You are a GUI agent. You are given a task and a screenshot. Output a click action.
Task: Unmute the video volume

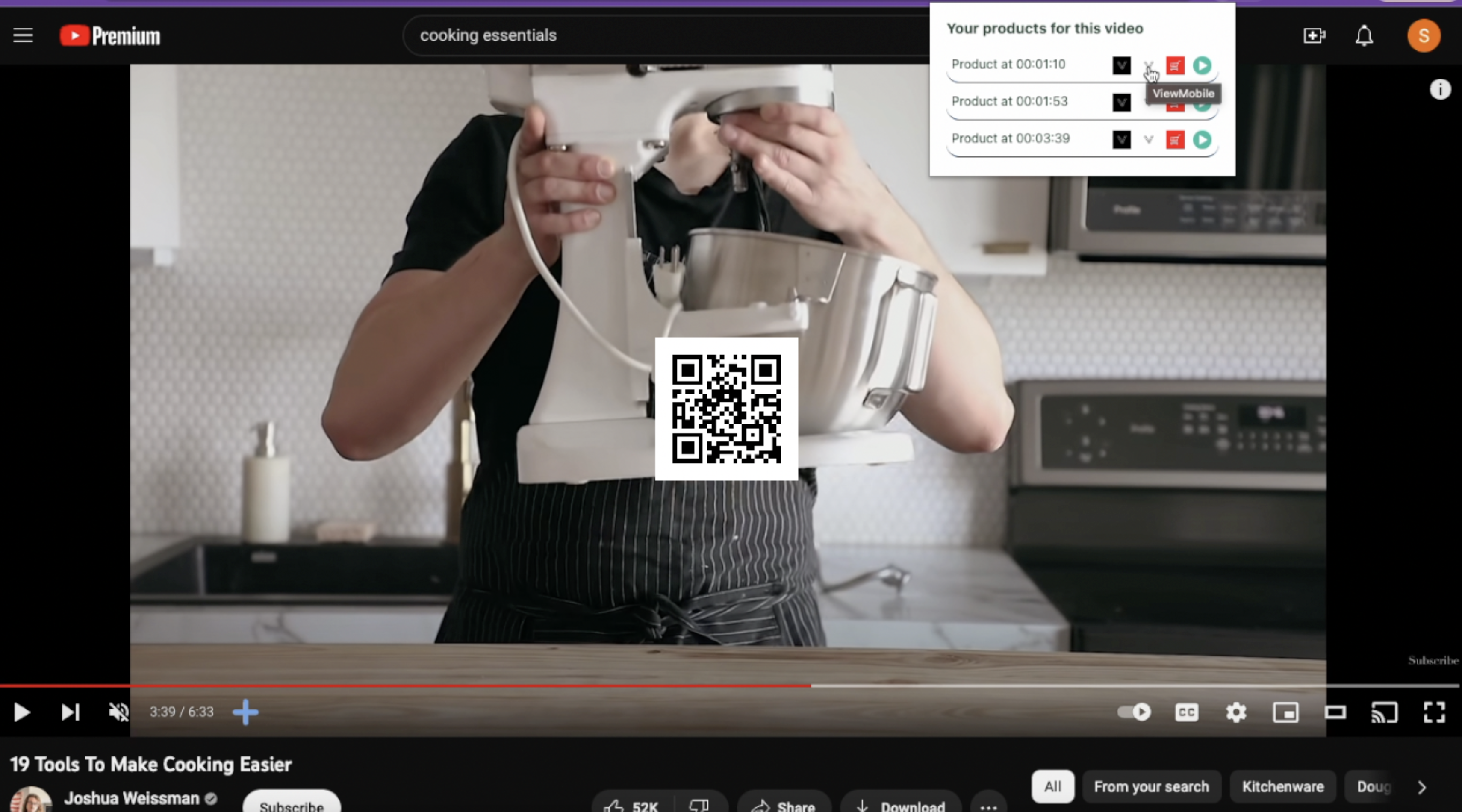[x=118, y=712]
